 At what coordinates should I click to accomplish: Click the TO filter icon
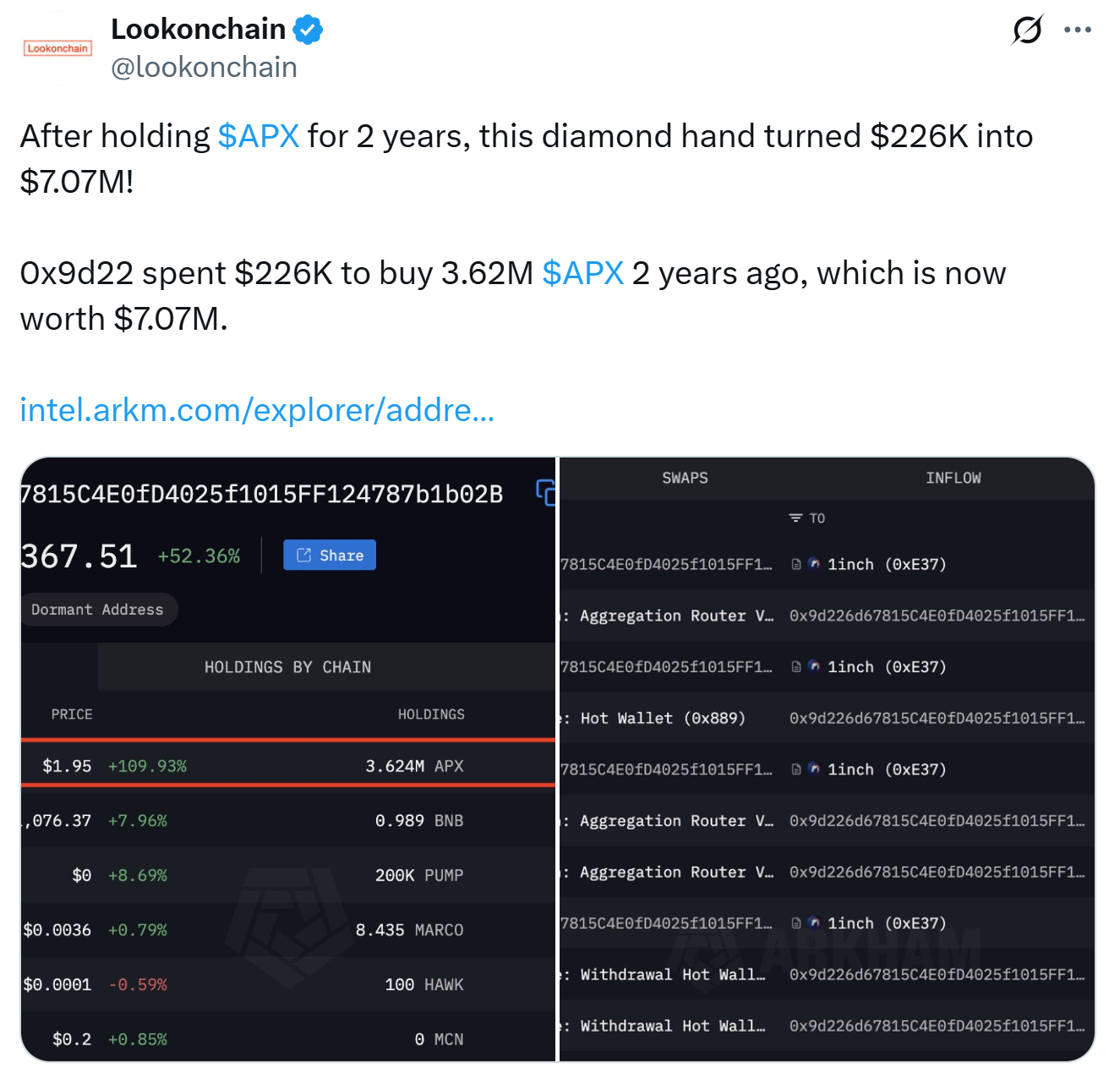click(x=795, y=518)
